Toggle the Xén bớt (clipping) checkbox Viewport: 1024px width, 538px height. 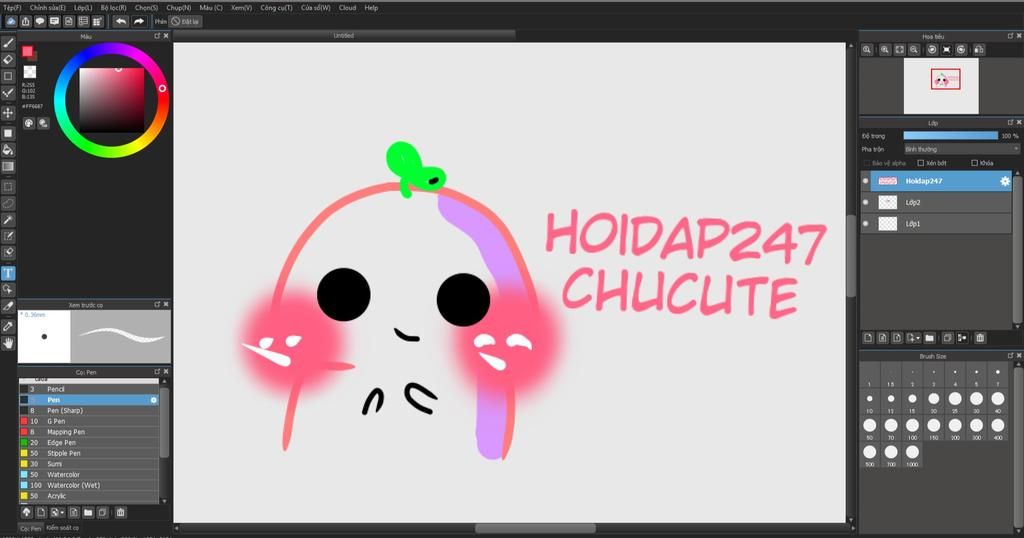921,163
